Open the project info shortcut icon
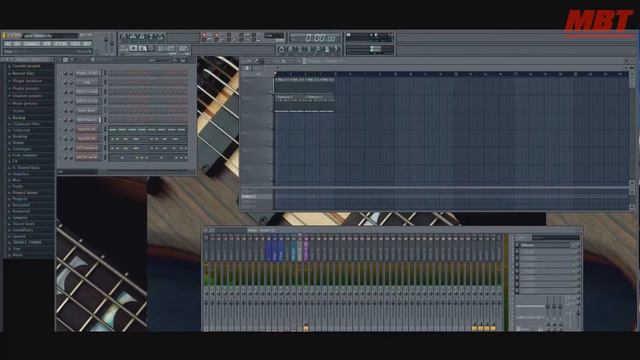Image resolution: width=640 pixels, height=360 pixels. [x=309, y=49]
